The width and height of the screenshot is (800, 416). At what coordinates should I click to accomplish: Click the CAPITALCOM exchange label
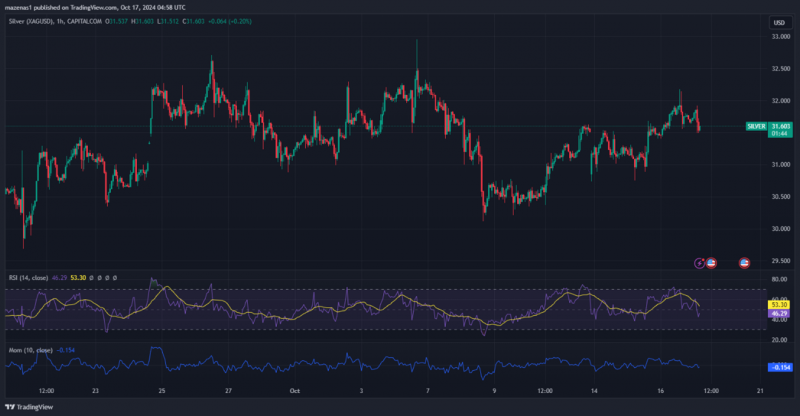84,21
